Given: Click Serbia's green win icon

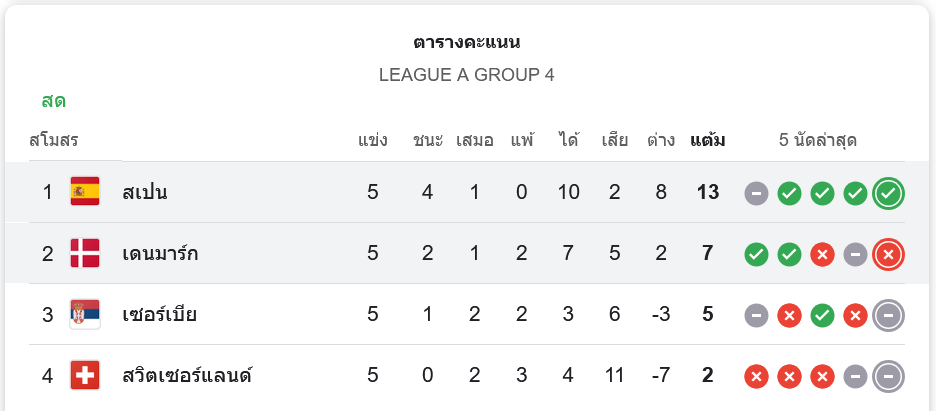Looking at the screenshot, I should point(822,316).
